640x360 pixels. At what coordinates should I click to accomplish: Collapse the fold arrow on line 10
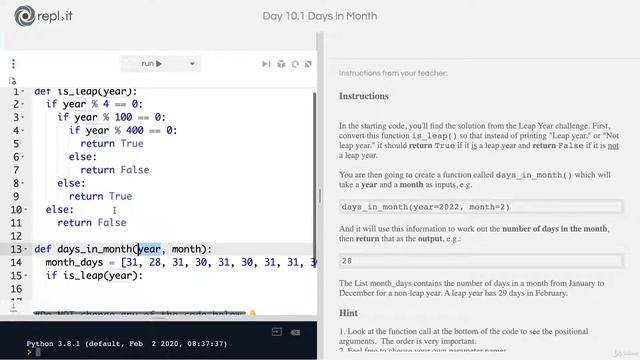click(x=26, y=209)
